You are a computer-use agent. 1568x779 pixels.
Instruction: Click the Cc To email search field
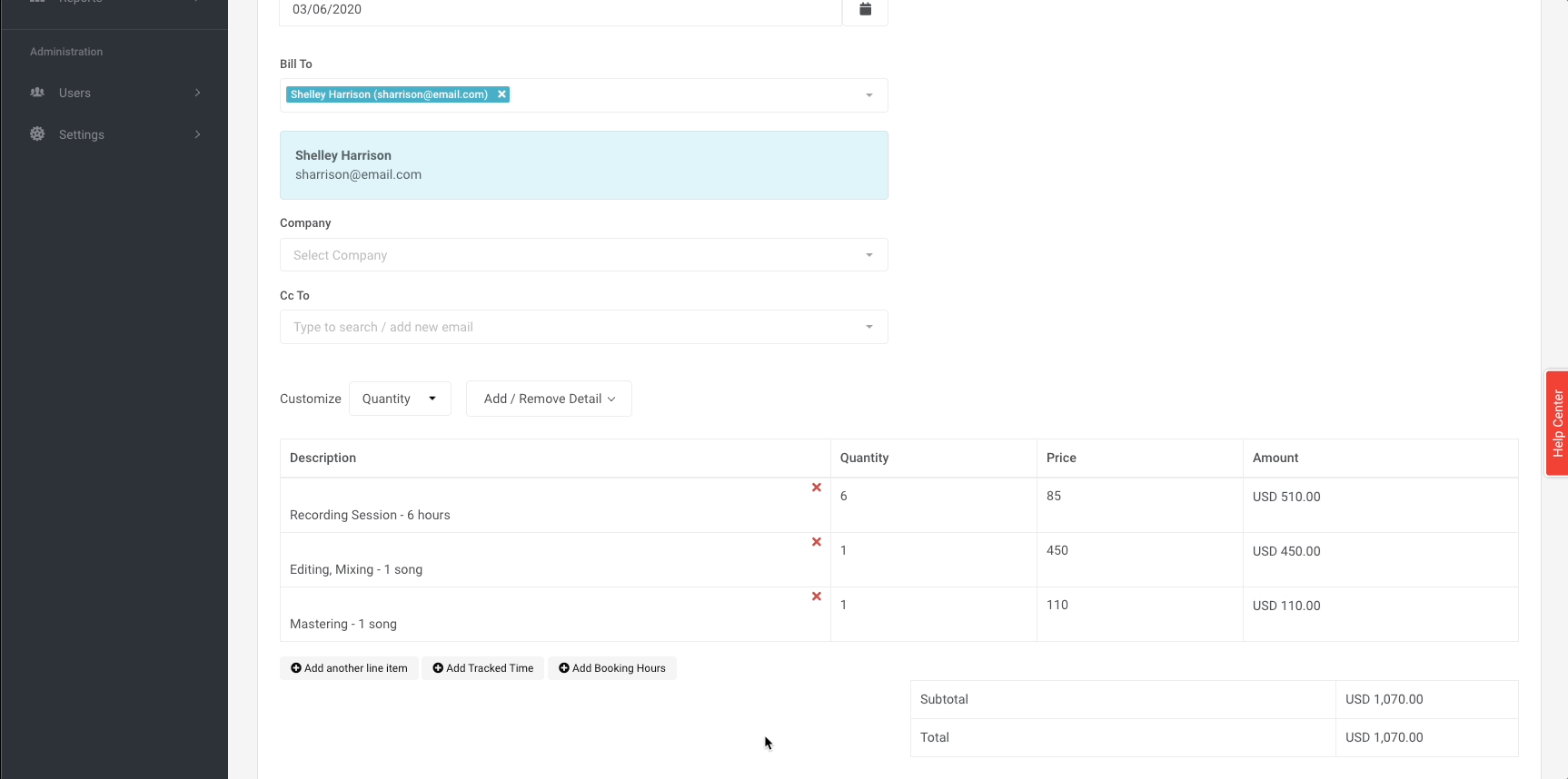572,327
